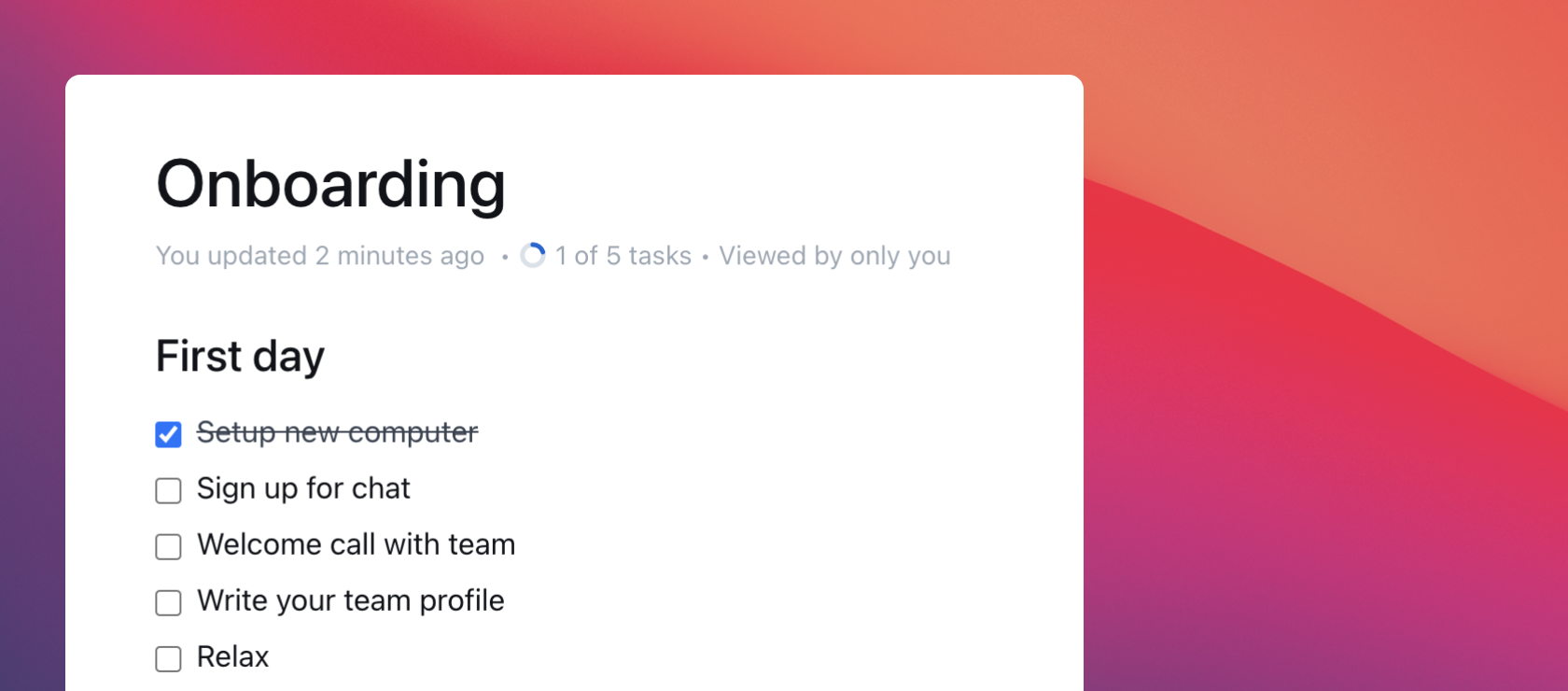Complete the "Relax" task checkbox
Screen dimensions: 1568x691
(168, 658)
